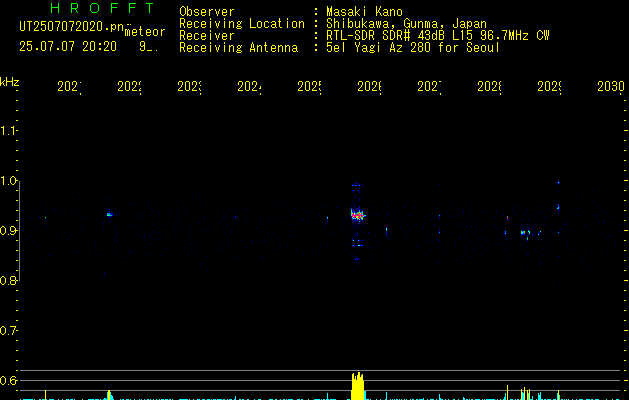Click the count value "9_." beside the date
The width and height of the screenshot is (629, 400).
pos(148,47)
